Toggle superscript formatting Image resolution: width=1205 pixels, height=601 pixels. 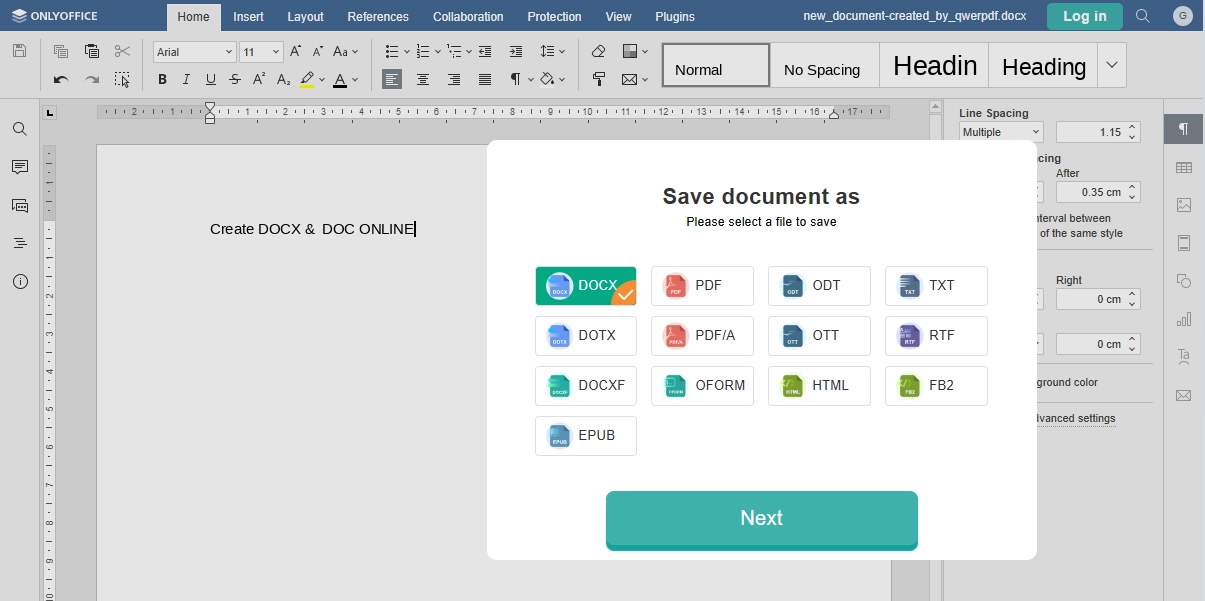click(259, 79)
